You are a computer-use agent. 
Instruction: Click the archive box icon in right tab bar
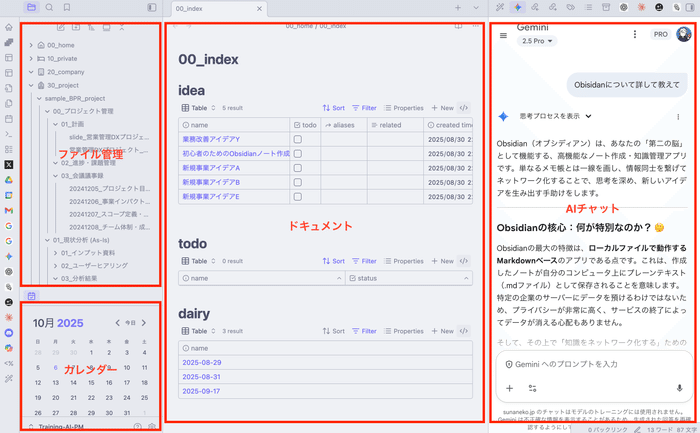[606, 7]
